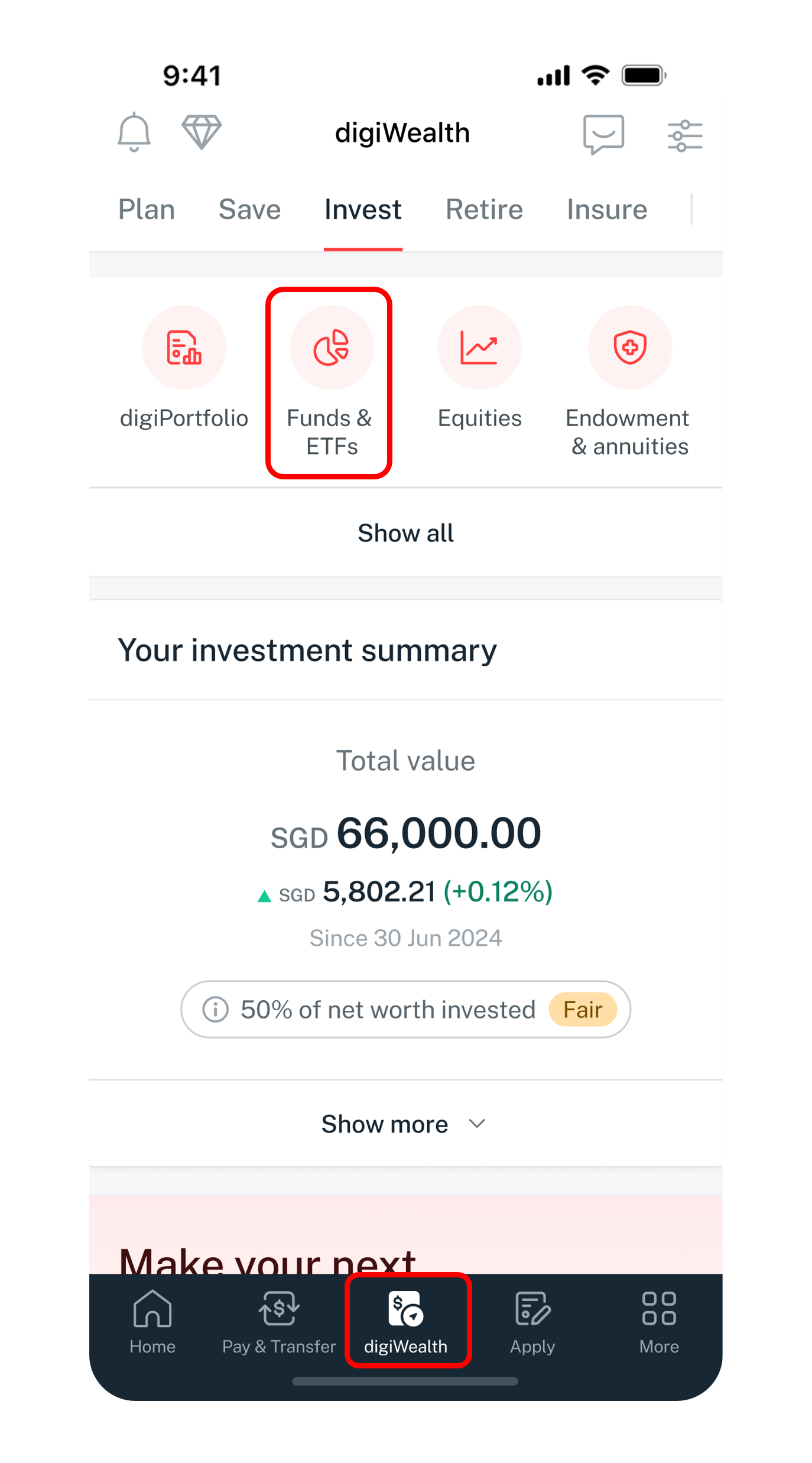The height and width of the screenshot is (1463, 812).
Task: Tap the diamond rewards icon
Action: (202, 132)
